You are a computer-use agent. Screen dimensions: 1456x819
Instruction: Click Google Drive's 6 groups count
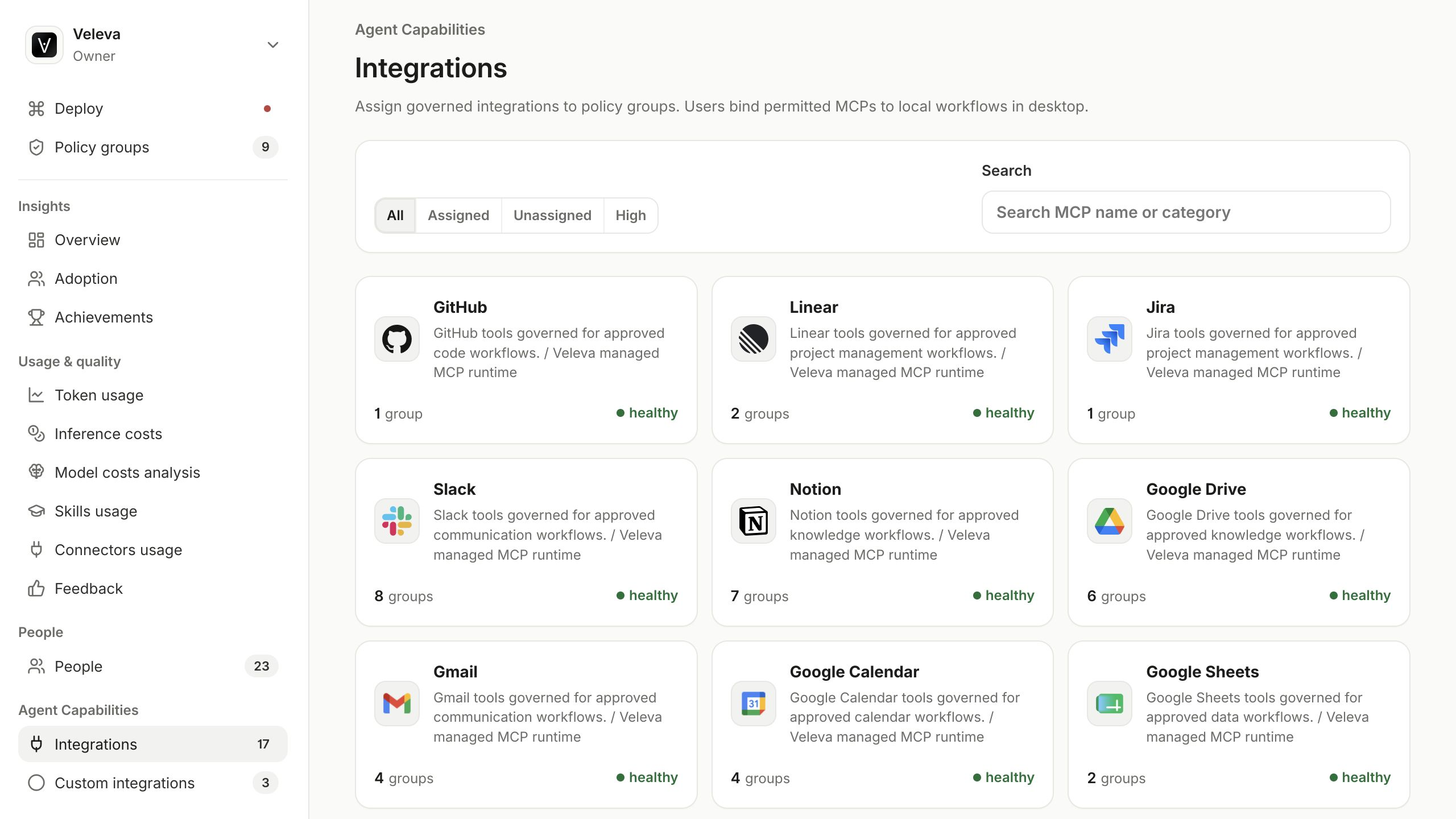click(x=1116, y=596)
